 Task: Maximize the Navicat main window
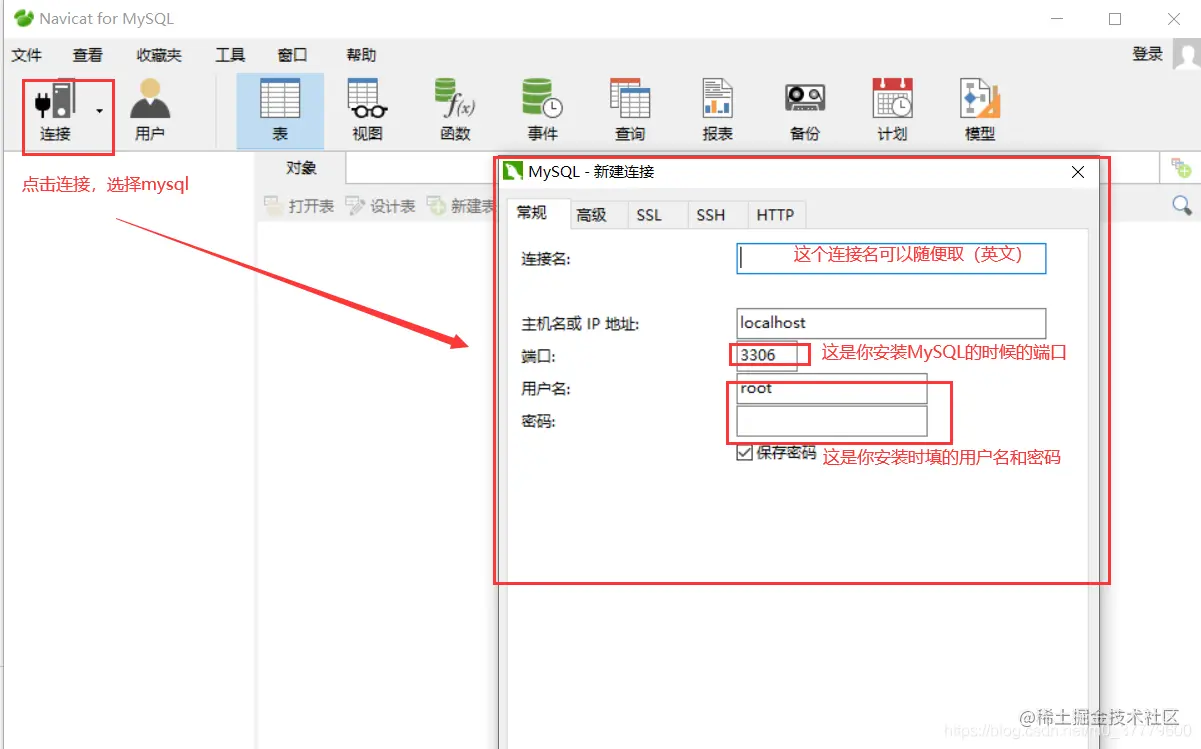1115,19
